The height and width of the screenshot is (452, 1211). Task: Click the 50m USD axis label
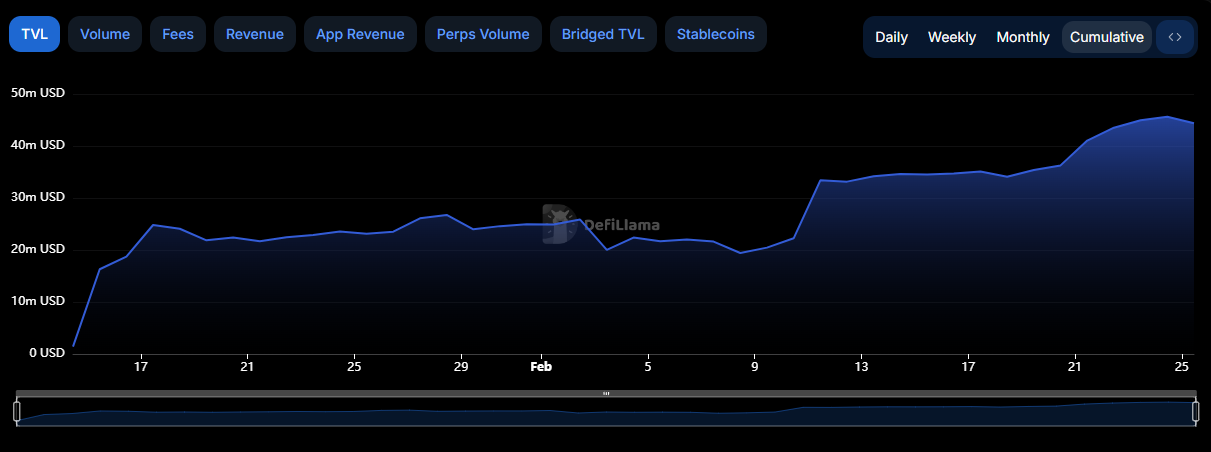tap(38, 93)
